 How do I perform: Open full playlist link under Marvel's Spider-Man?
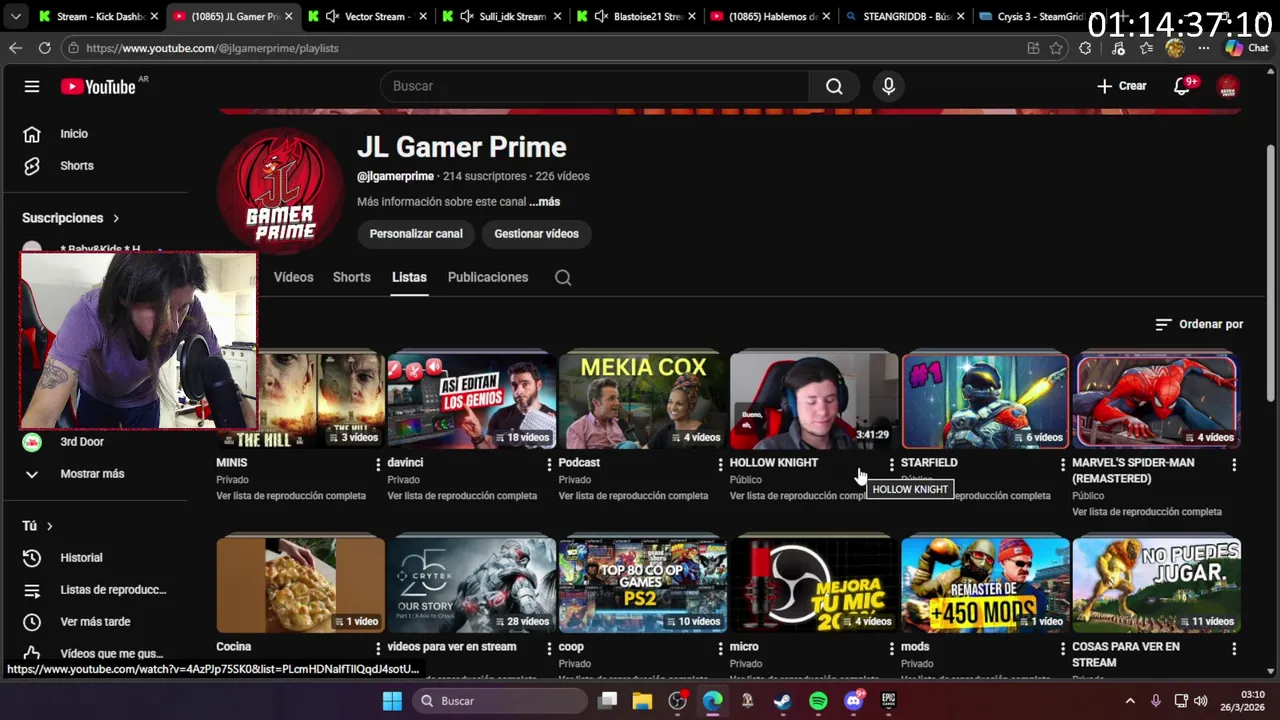[1147, 512]
